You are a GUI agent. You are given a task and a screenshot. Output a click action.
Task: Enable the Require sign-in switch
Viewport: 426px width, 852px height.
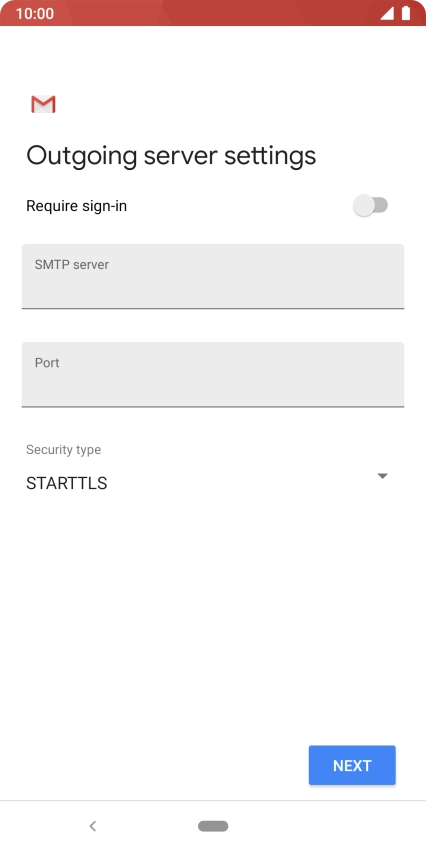[x=370, y=205]
